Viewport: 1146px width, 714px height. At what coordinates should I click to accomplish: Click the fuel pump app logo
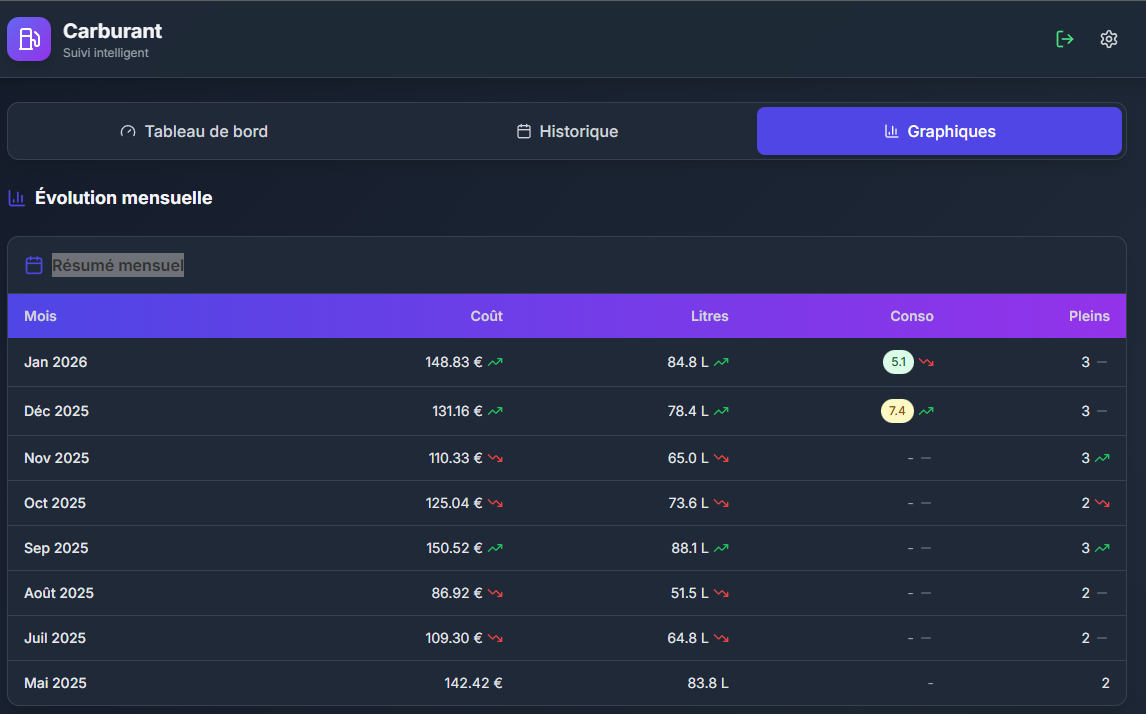click(x=29, y=40)
